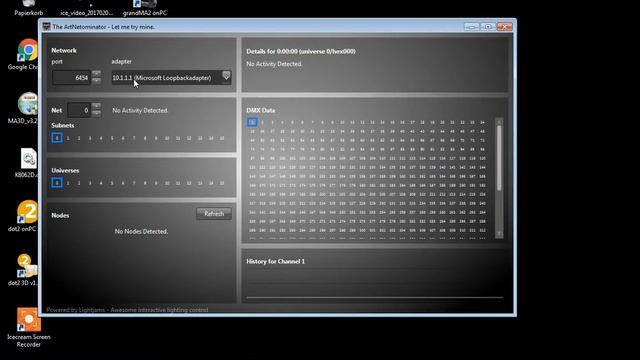Screen dimensions: 640x360
Task: Open the network adapter dropdown
Action: coord(226,76)
